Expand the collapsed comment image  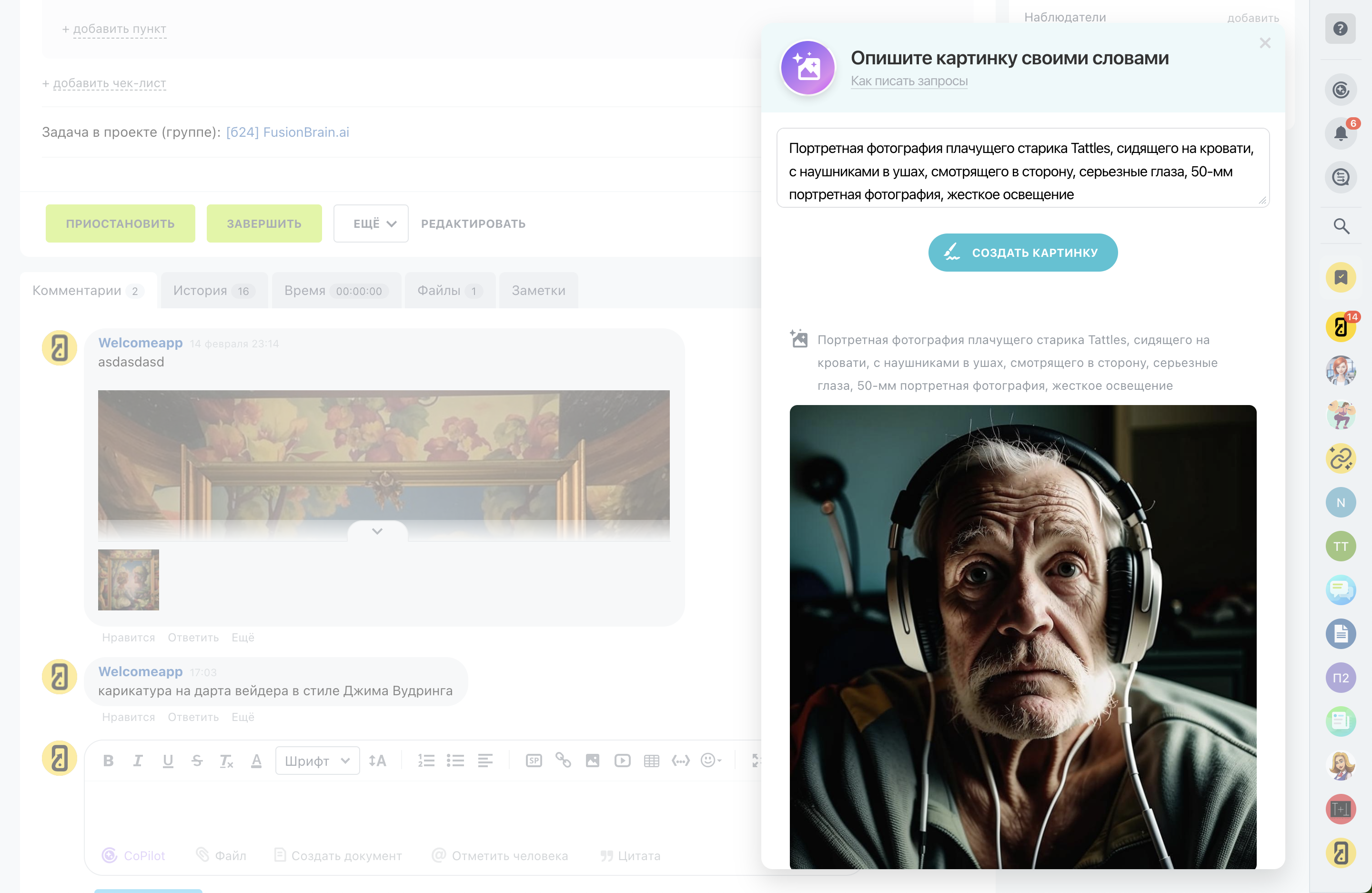[x=377, y=531]
